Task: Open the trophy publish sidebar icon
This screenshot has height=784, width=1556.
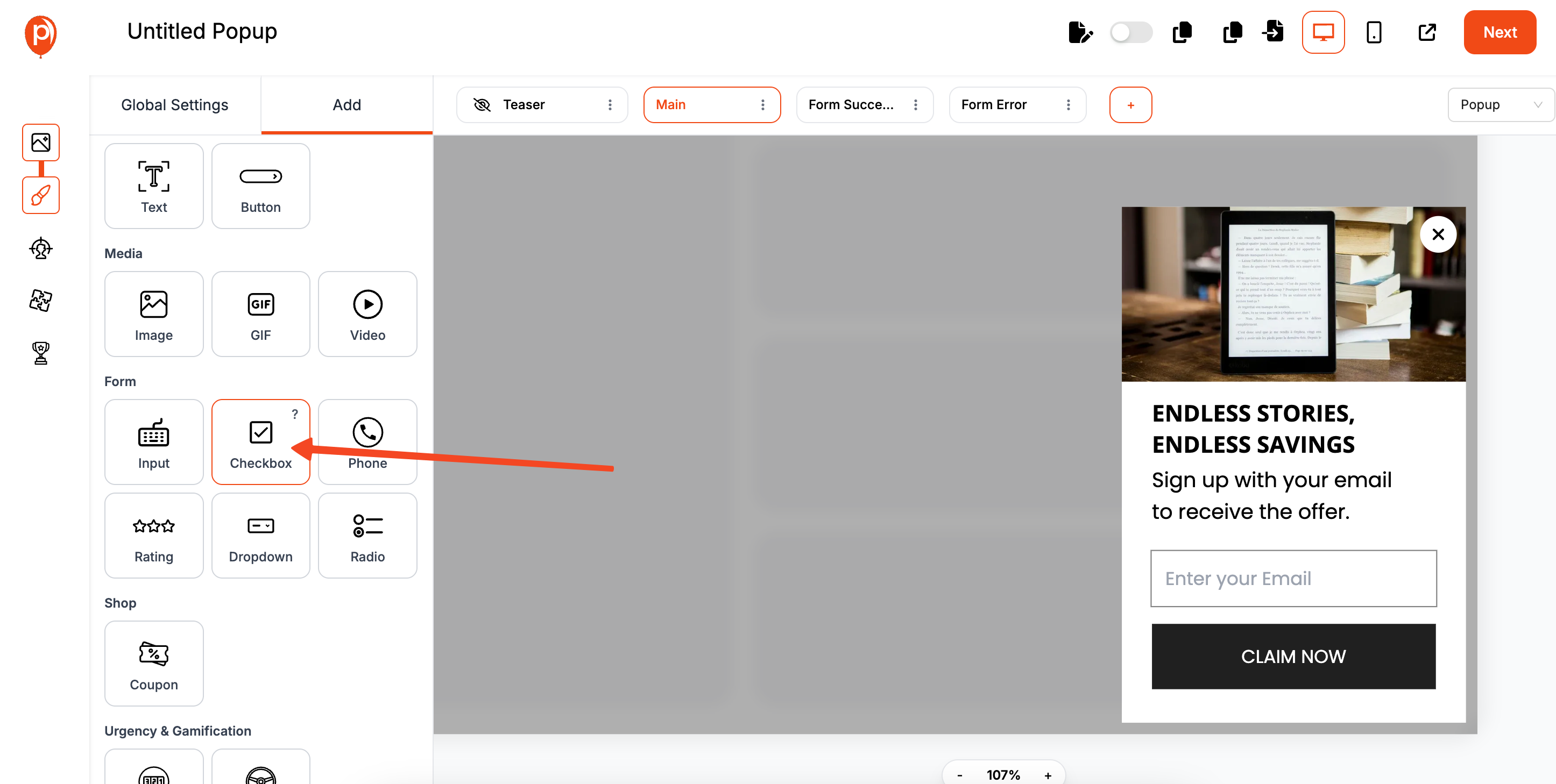Action: 40,353
